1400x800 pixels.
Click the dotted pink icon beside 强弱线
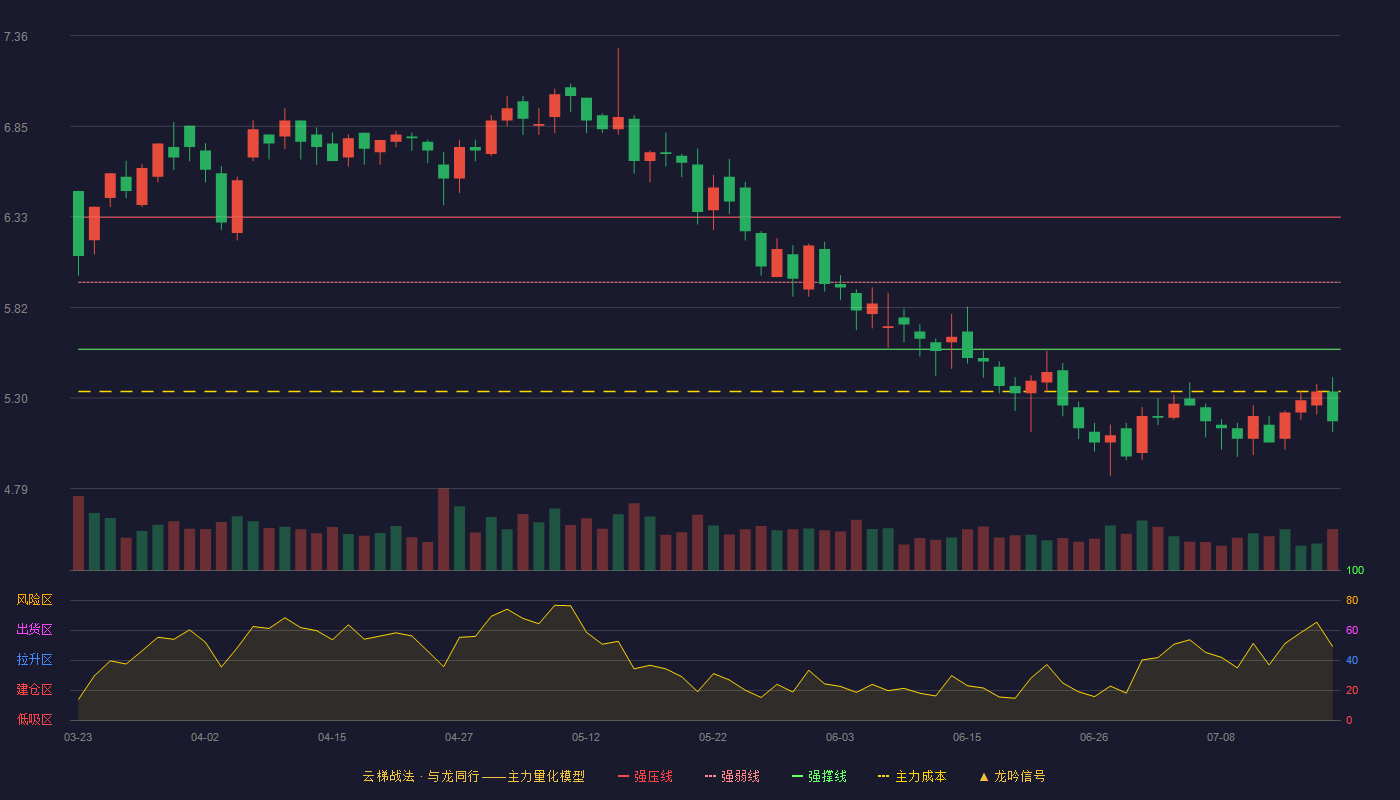(710, 776)
